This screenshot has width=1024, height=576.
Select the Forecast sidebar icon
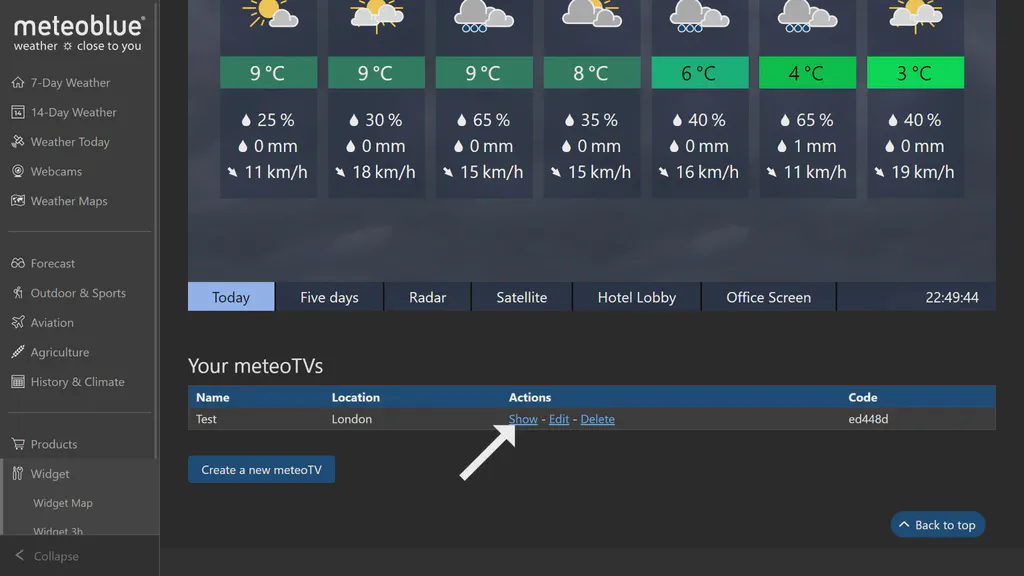18,263
